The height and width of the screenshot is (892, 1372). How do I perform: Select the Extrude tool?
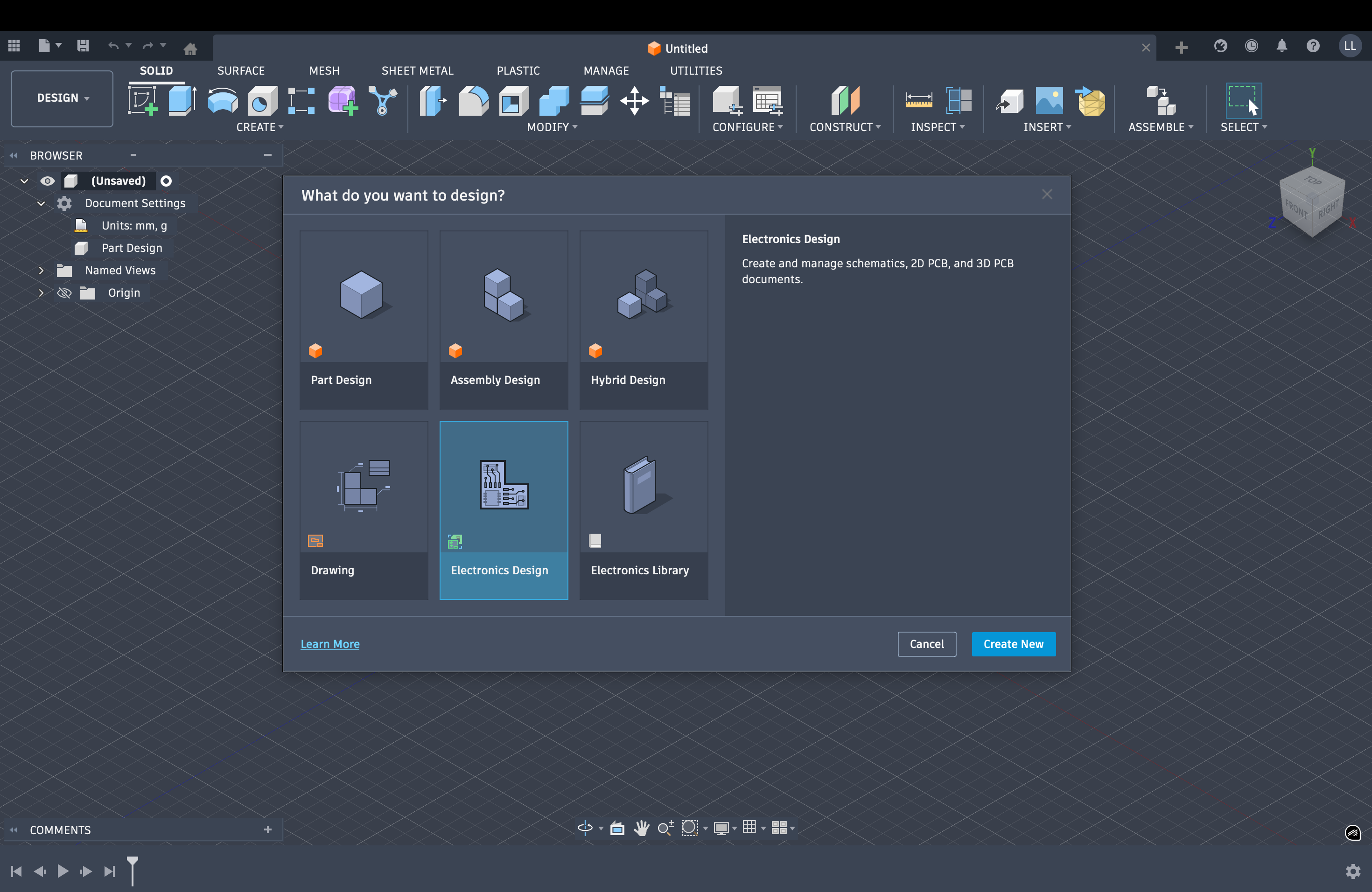point(182,101)
